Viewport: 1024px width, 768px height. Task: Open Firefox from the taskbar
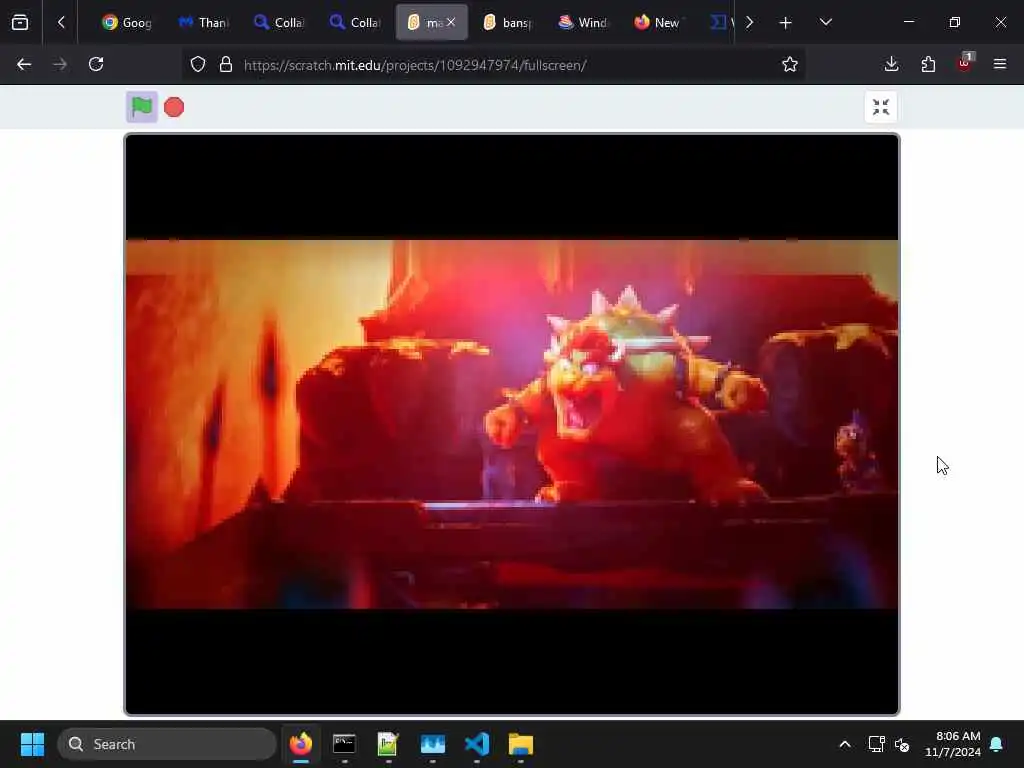click(x=300, y=744)
